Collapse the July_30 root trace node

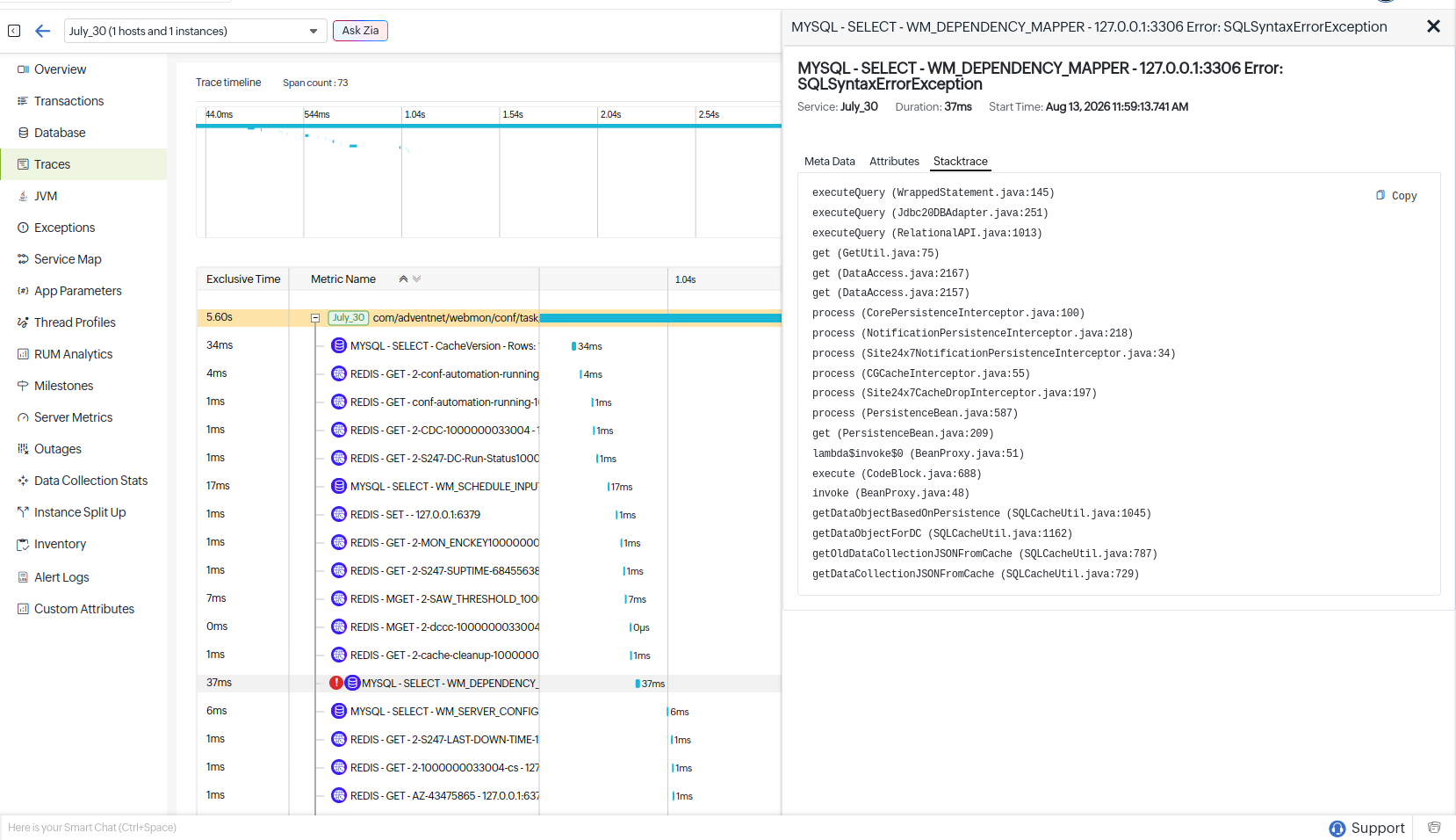(x=315, y=318)
